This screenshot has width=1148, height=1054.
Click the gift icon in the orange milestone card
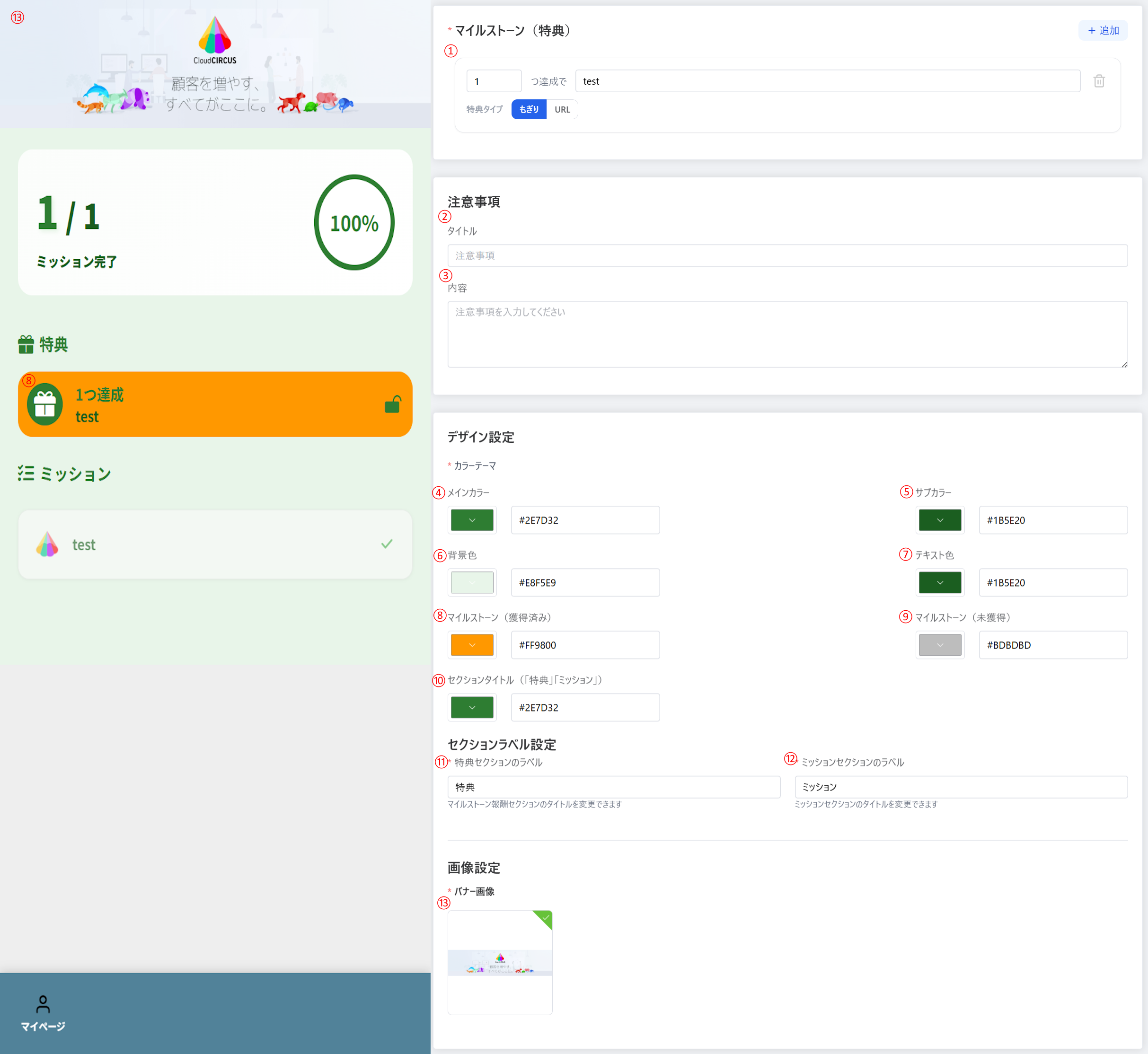click(x=45, y=404)
